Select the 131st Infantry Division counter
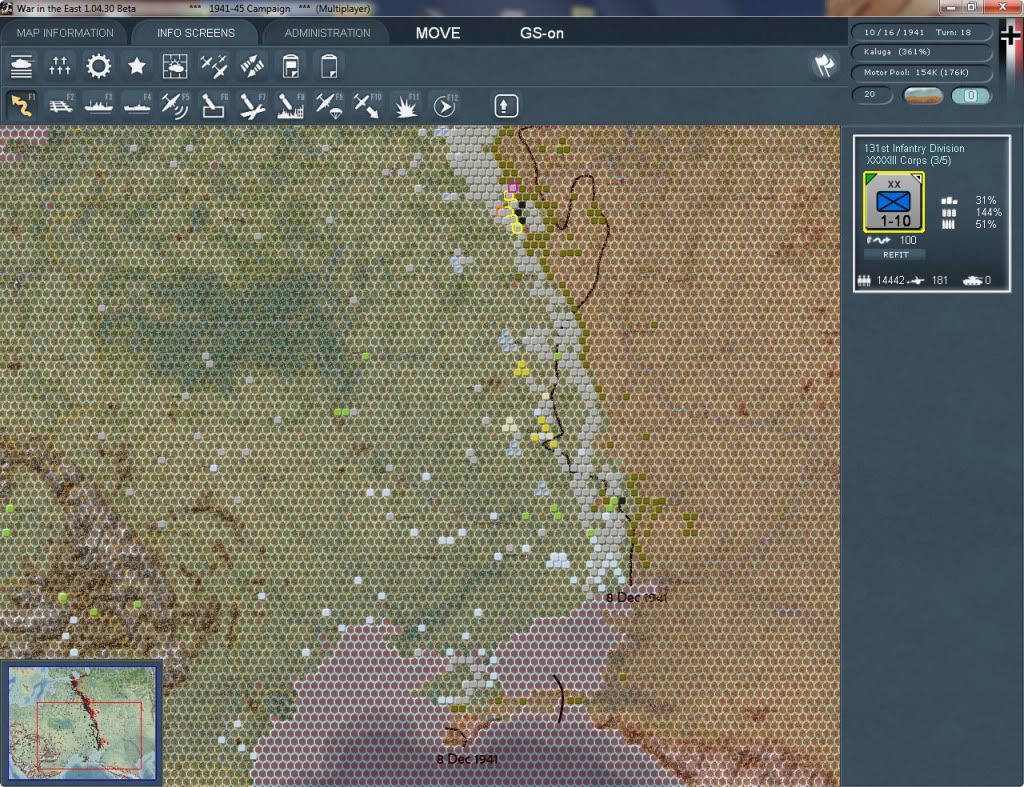This screenshot has width=1024, height=787. [x=893, y=202]
